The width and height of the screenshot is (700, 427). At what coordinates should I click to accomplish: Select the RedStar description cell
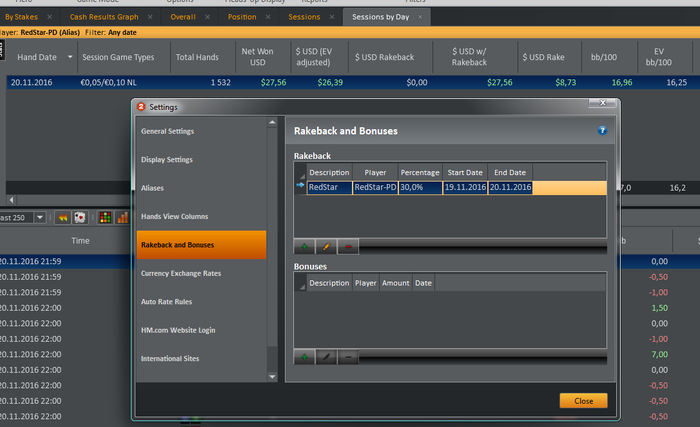pos(329,187)
